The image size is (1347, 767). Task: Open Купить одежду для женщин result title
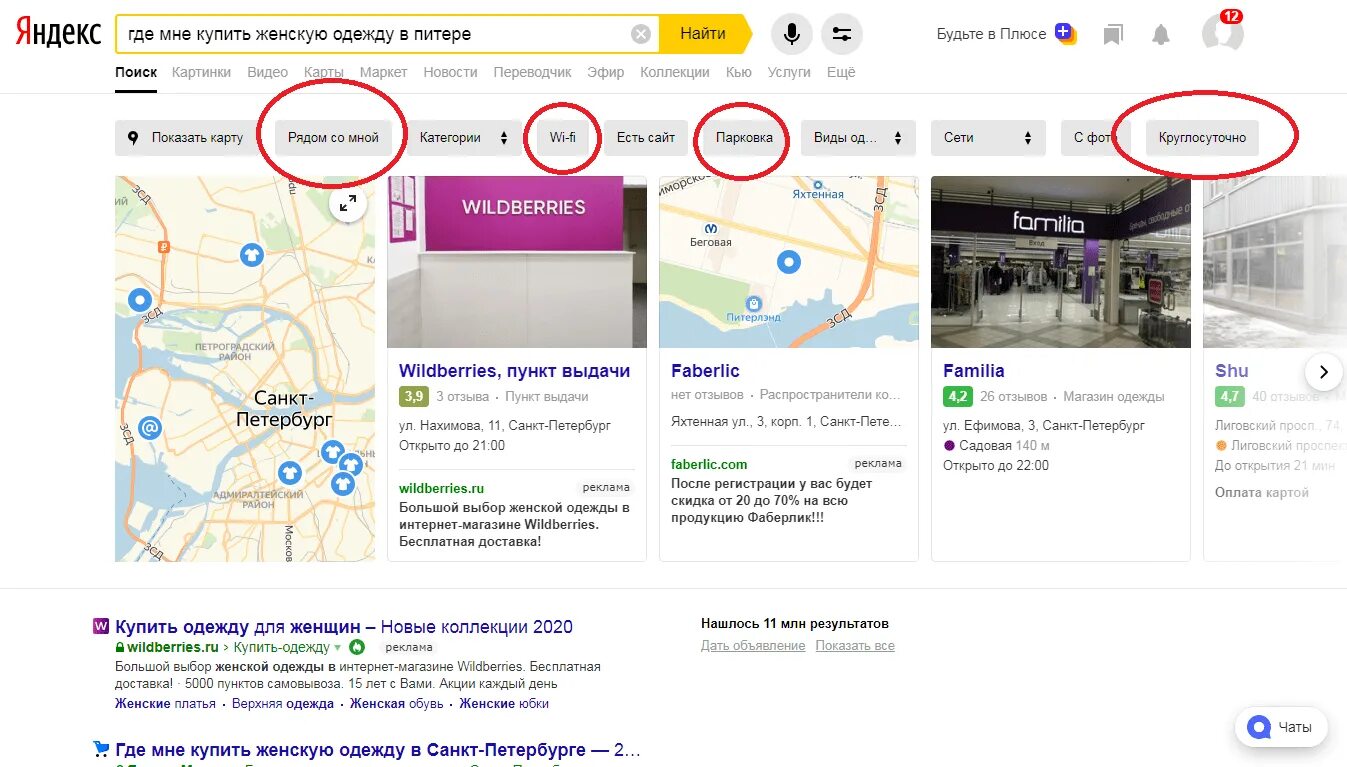click(x=344, y=627)
